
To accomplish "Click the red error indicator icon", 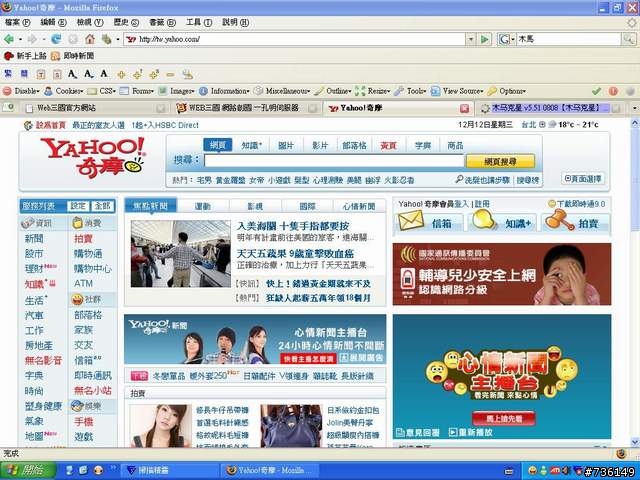I will (x=613, y=91).
